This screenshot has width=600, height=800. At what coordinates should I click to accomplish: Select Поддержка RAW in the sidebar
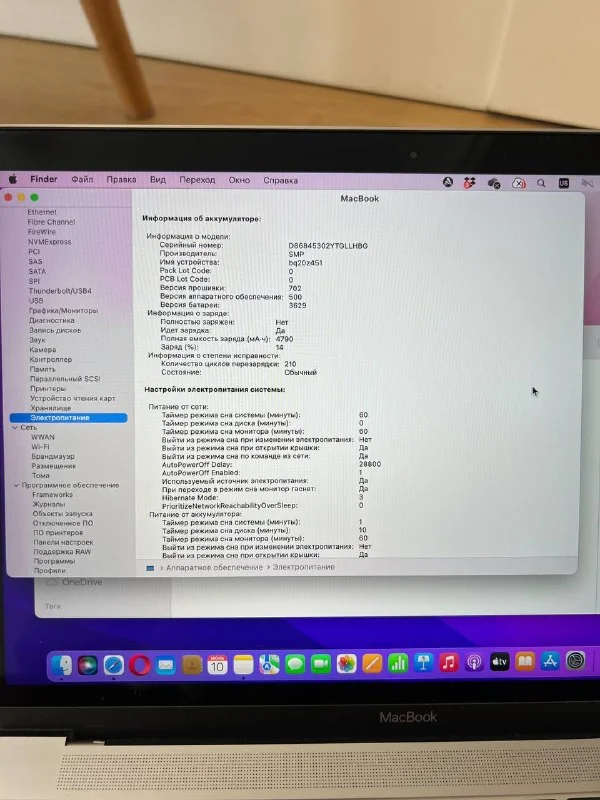click(62, 552)
